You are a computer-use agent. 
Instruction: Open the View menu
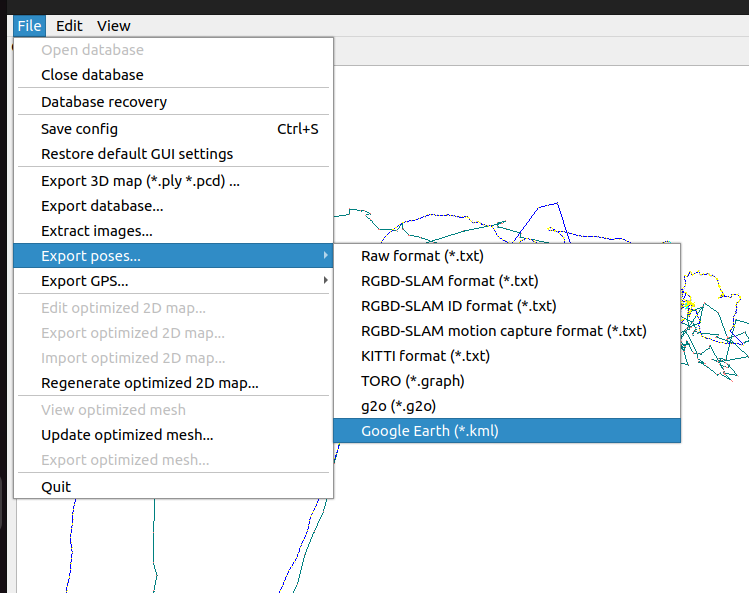coord(113,26)
